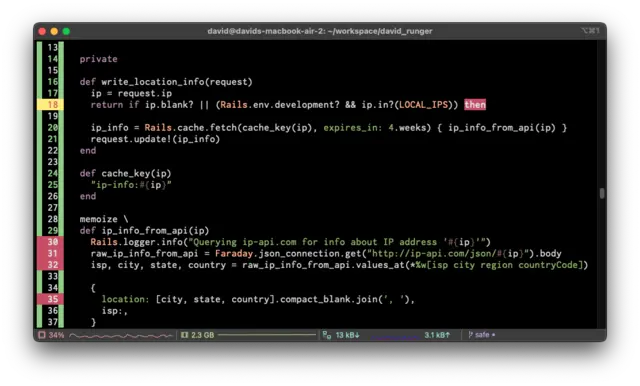Click 'ip_info_from_api(ip) }' block on line 20
This screenshot has width=640, height=386.
click(507, 128)
